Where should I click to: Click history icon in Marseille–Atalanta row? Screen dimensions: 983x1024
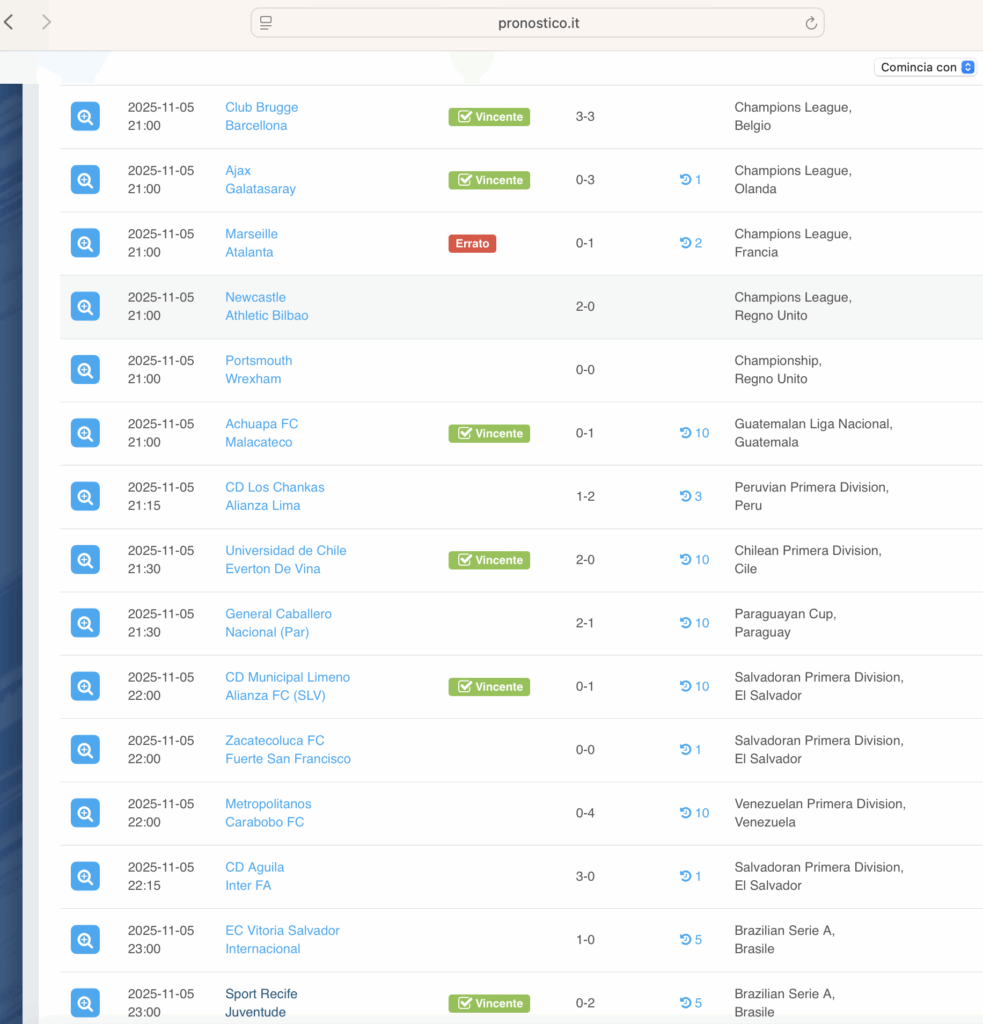click(691, 243)
